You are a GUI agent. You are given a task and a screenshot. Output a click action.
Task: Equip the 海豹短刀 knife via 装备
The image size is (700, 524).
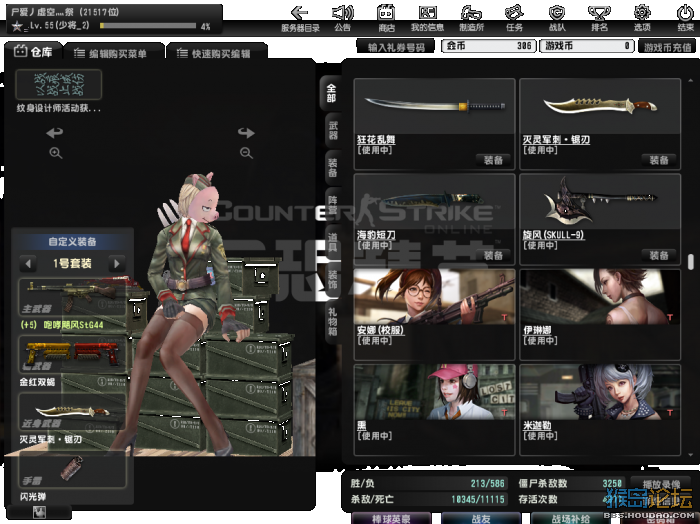493,255
